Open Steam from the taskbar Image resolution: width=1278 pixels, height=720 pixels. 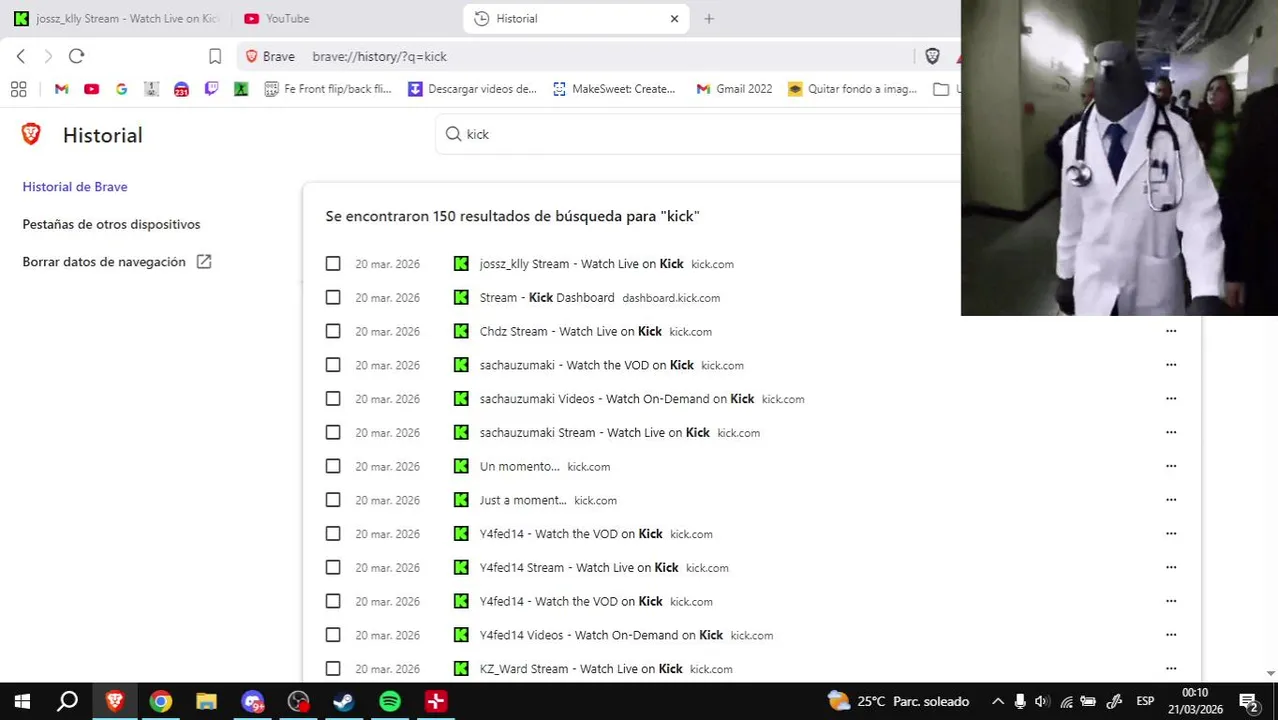click(x=343, y=701)
